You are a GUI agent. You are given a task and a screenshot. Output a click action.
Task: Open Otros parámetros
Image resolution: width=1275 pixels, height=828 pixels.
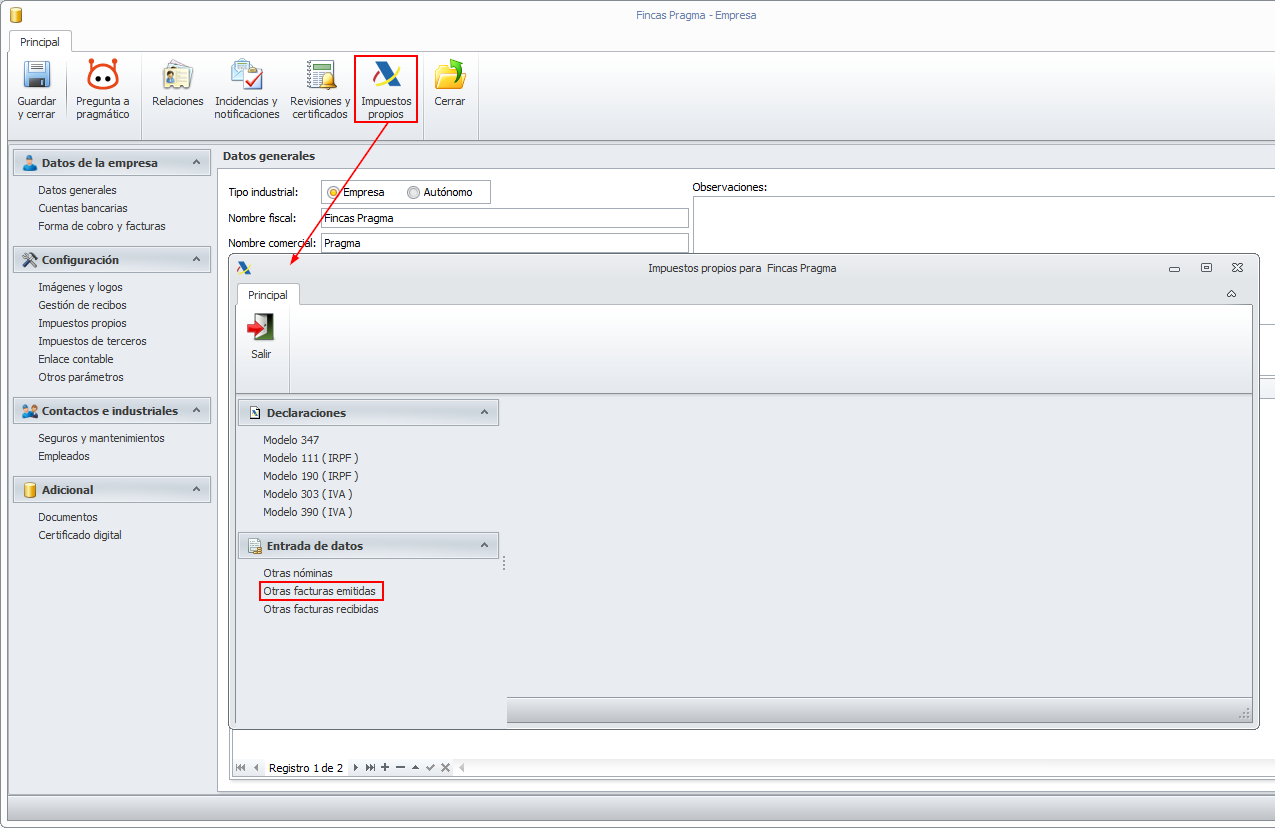(81, 377)
